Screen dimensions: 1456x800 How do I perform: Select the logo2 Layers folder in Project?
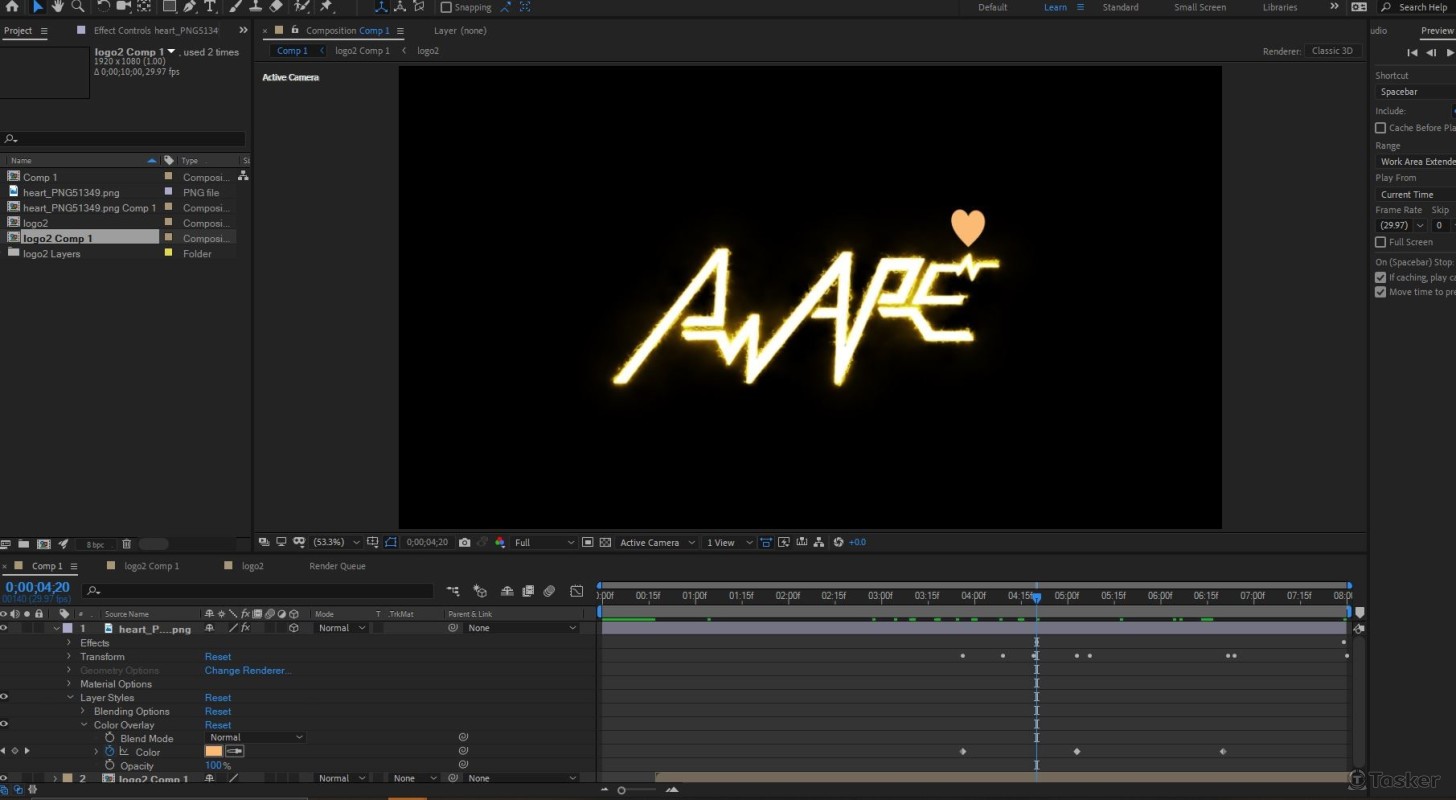pyautogui.click(x=51, y=254)
